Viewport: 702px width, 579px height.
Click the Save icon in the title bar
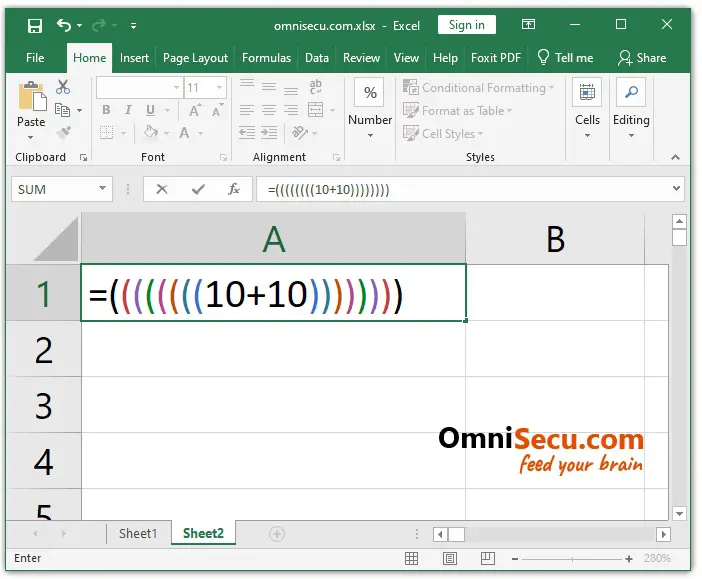[35, 26]
